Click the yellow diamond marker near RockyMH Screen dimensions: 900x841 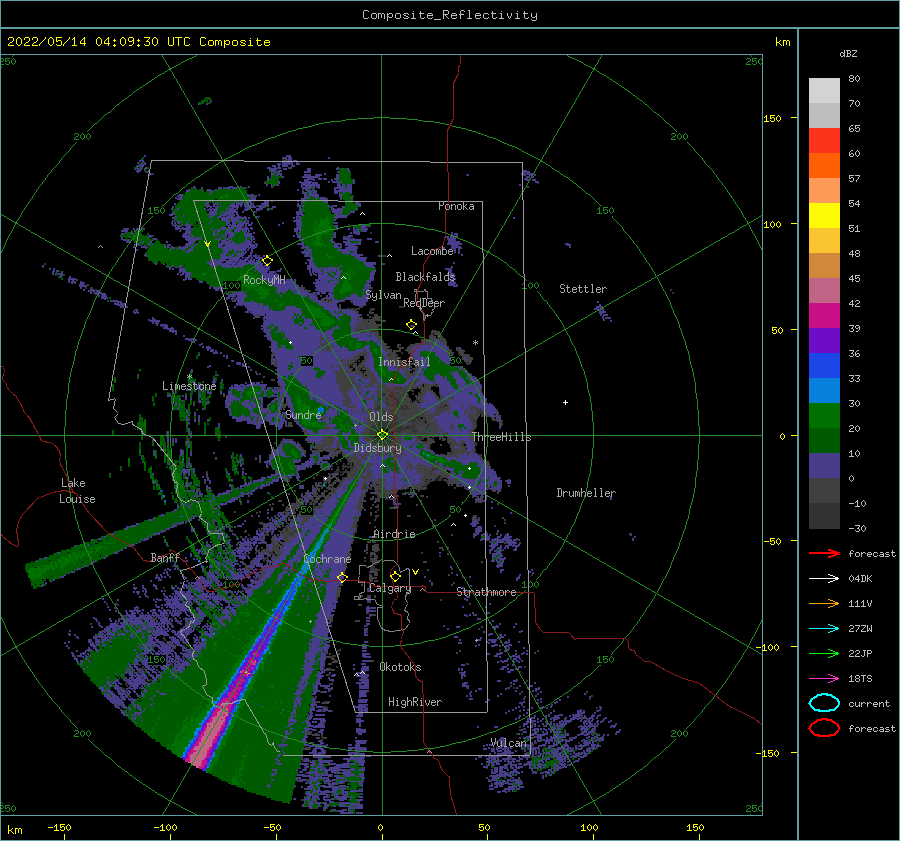point(267,261)
